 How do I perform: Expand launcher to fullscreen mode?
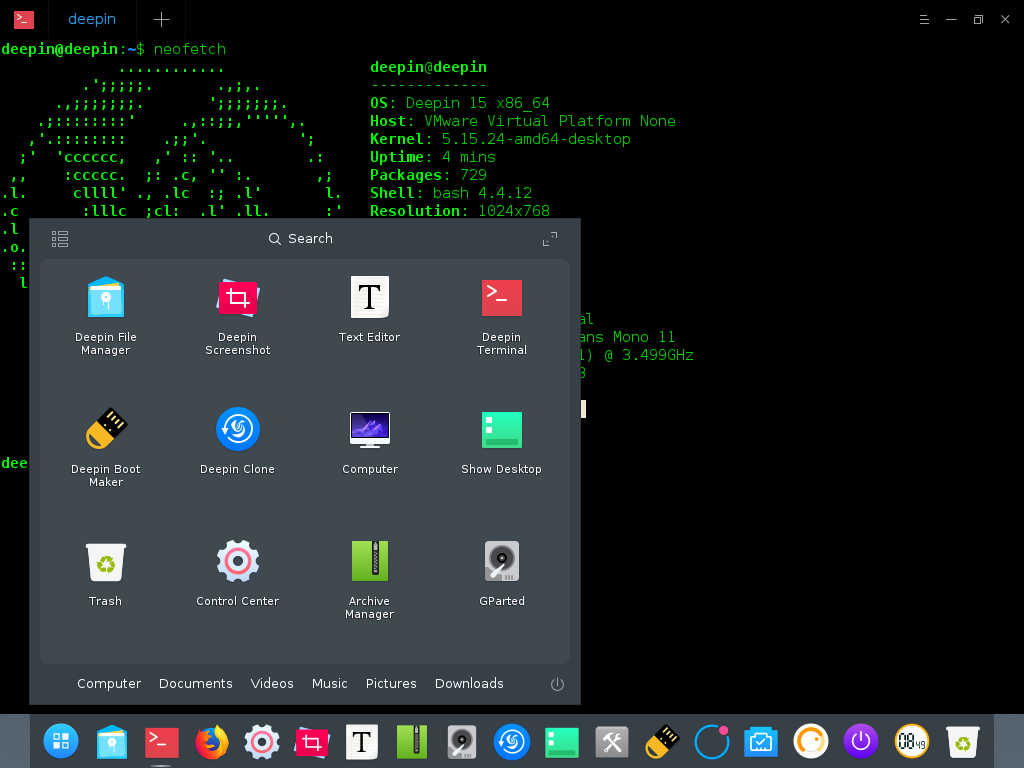pyautogui.click(x=550, y=239)
